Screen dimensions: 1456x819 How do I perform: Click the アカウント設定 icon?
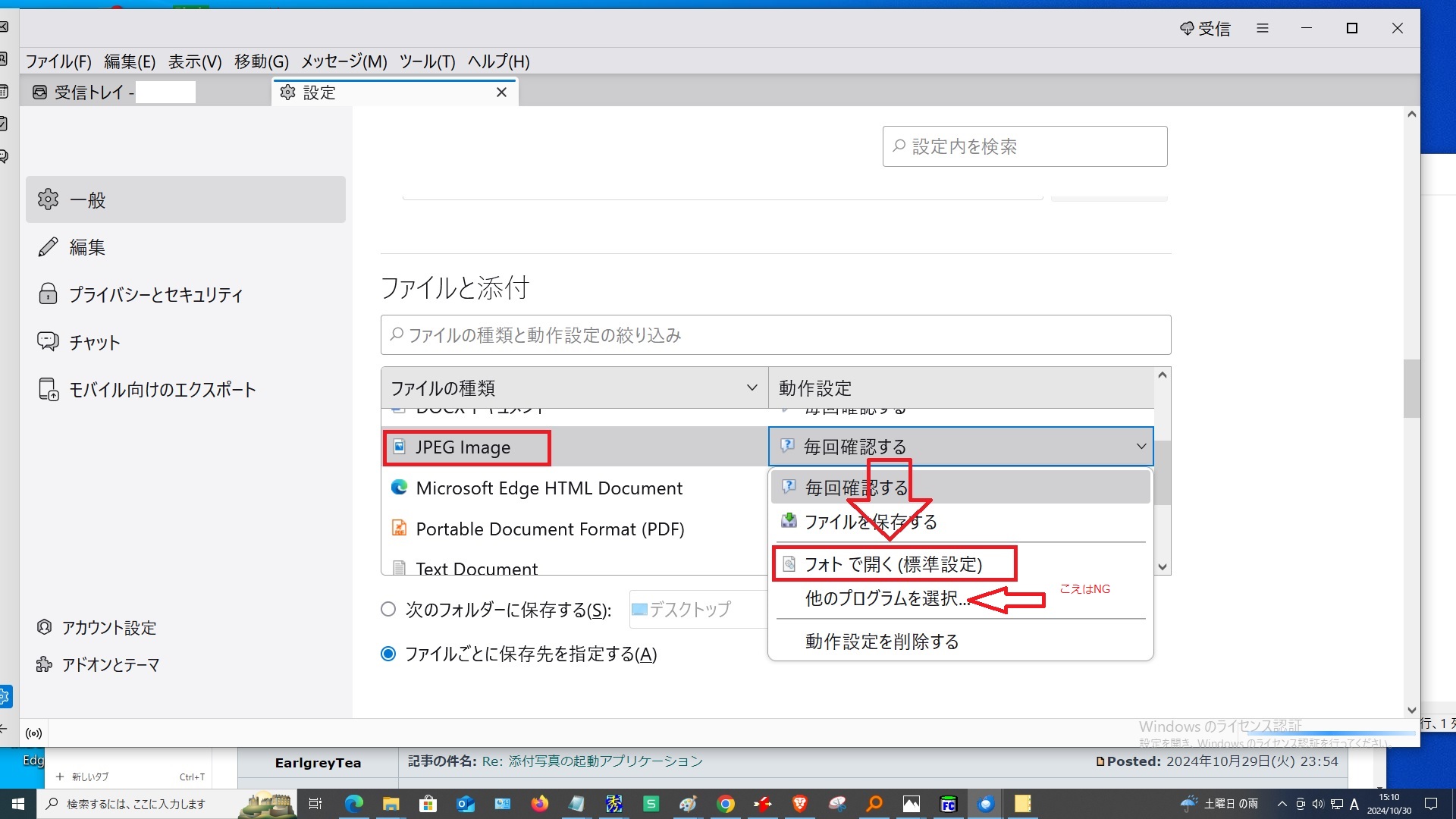[44, 628]
